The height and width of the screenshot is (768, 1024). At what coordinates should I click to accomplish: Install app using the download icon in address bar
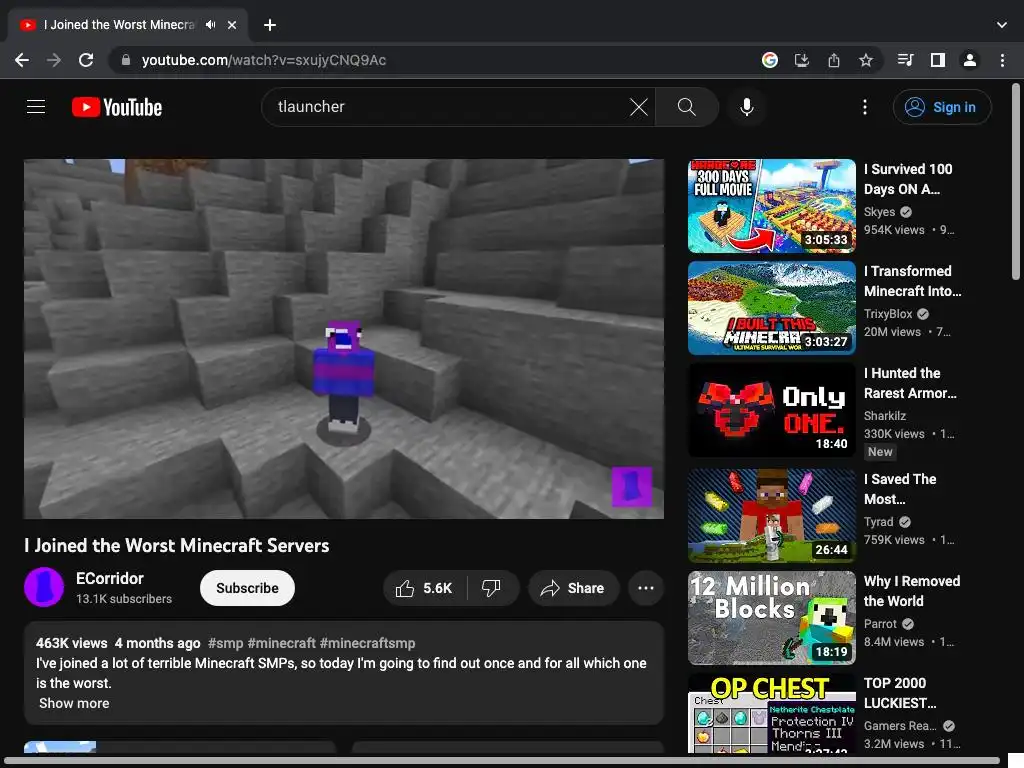pyautogui.click(x=802, y=60)
